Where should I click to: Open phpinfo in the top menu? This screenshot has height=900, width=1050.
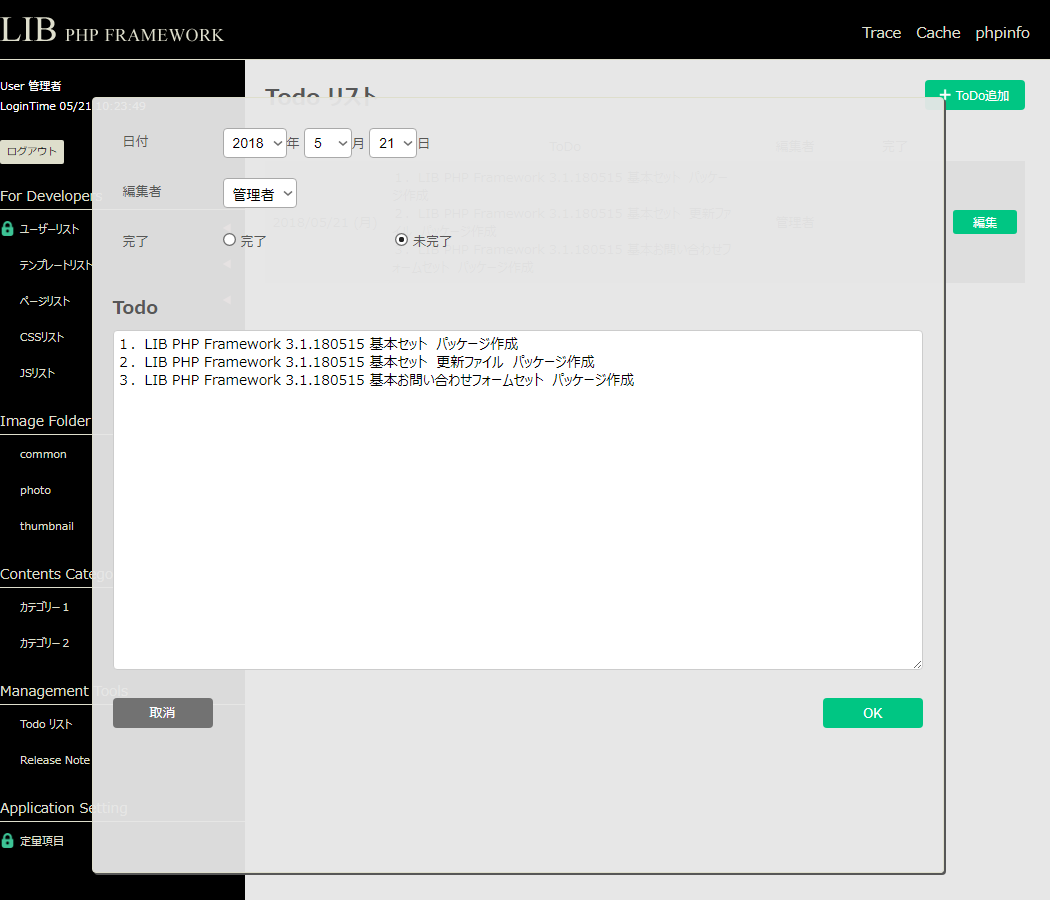[x=1002, y=33]
